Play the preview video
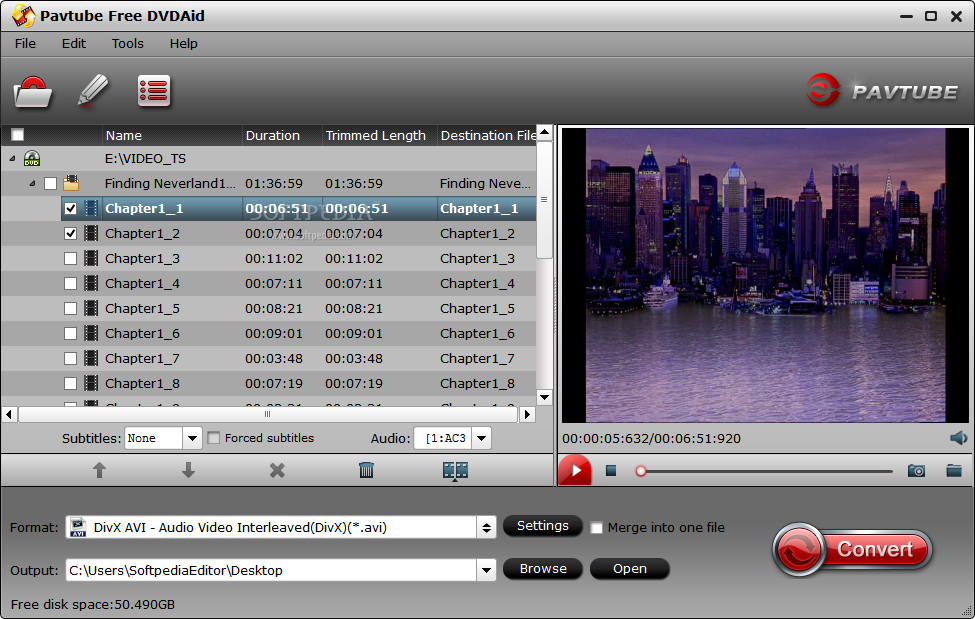 (575, 470)
